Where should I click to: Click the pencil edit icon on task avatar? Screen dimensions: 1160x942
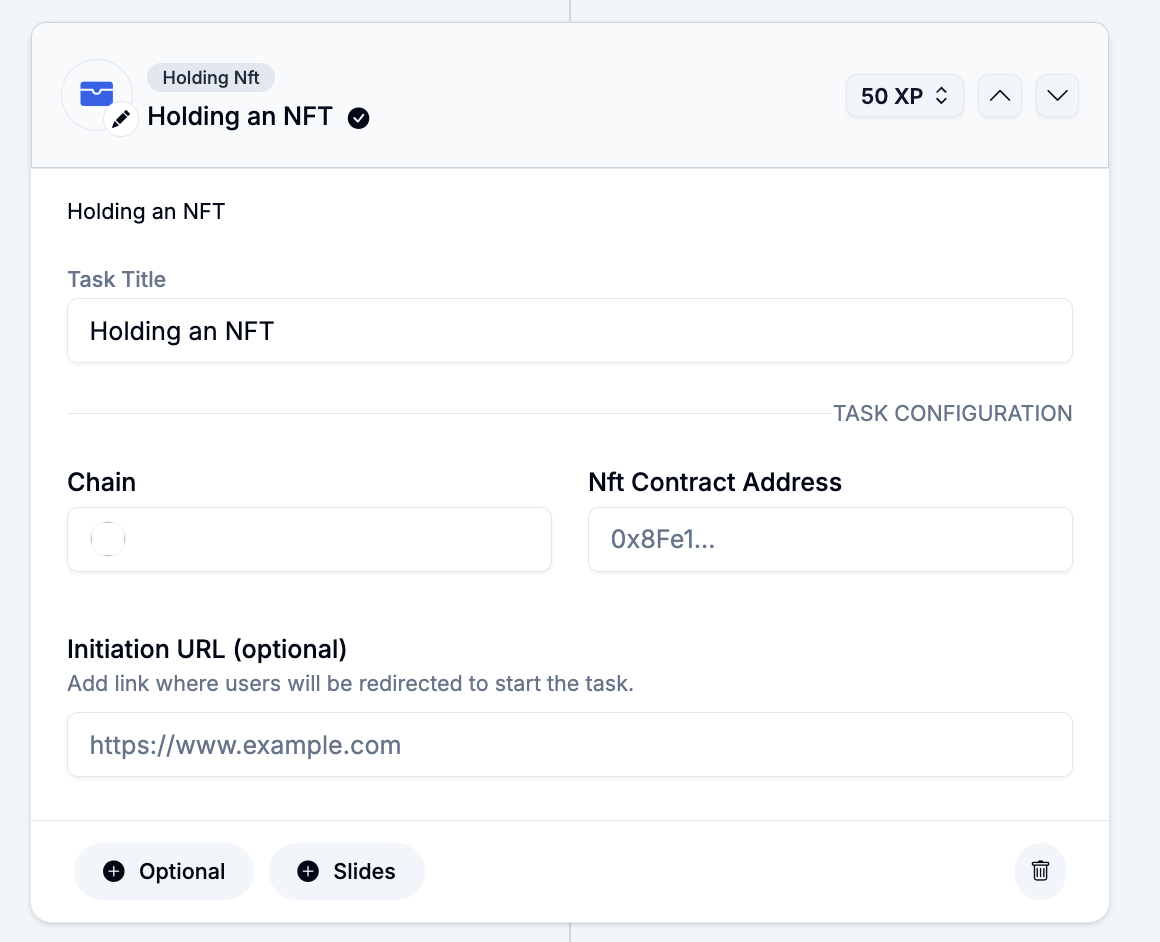pos(121,120)
